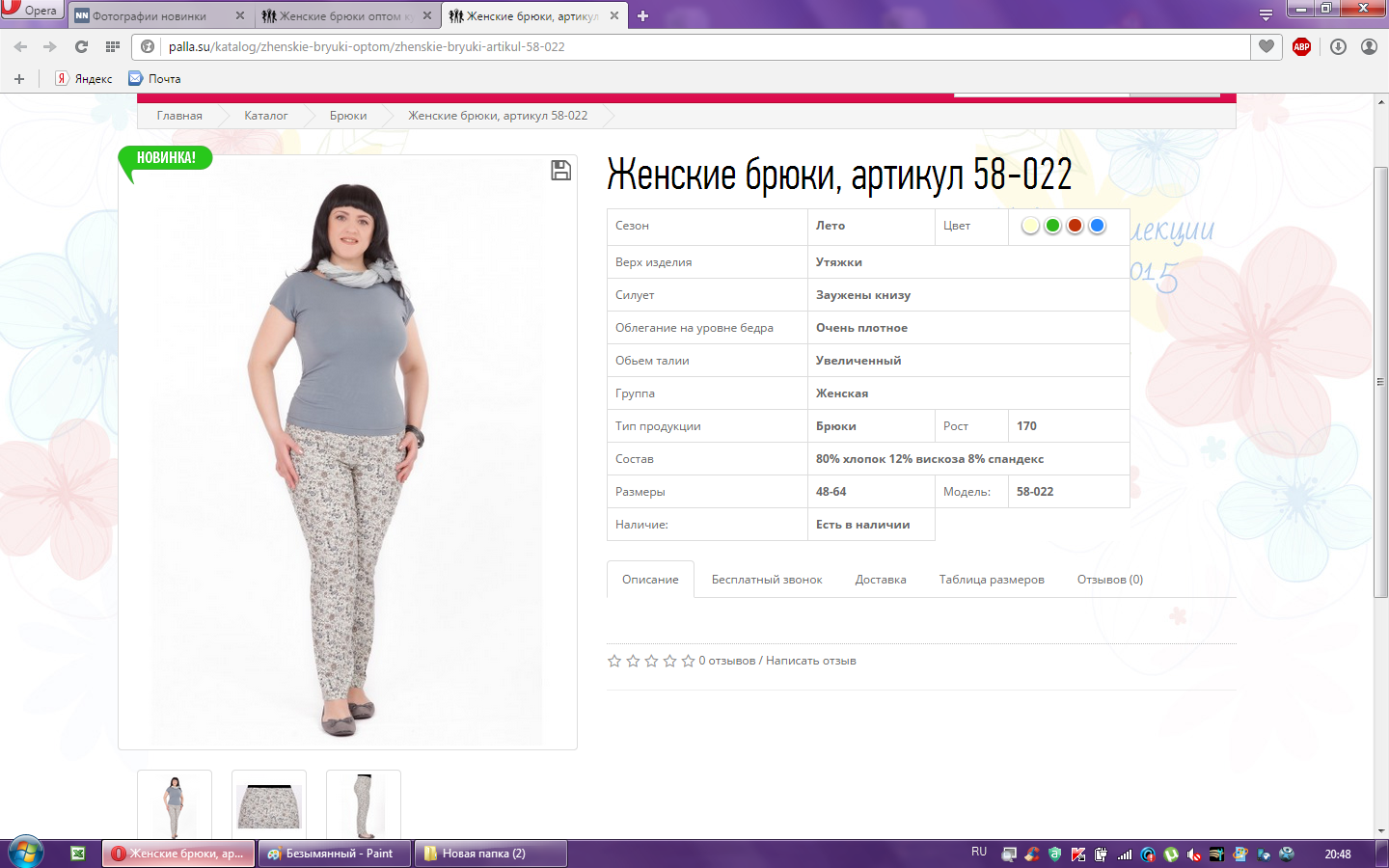Click the page scrollbar down arrow
Screen dimensions: 1389x868
tap(1381, 830)
